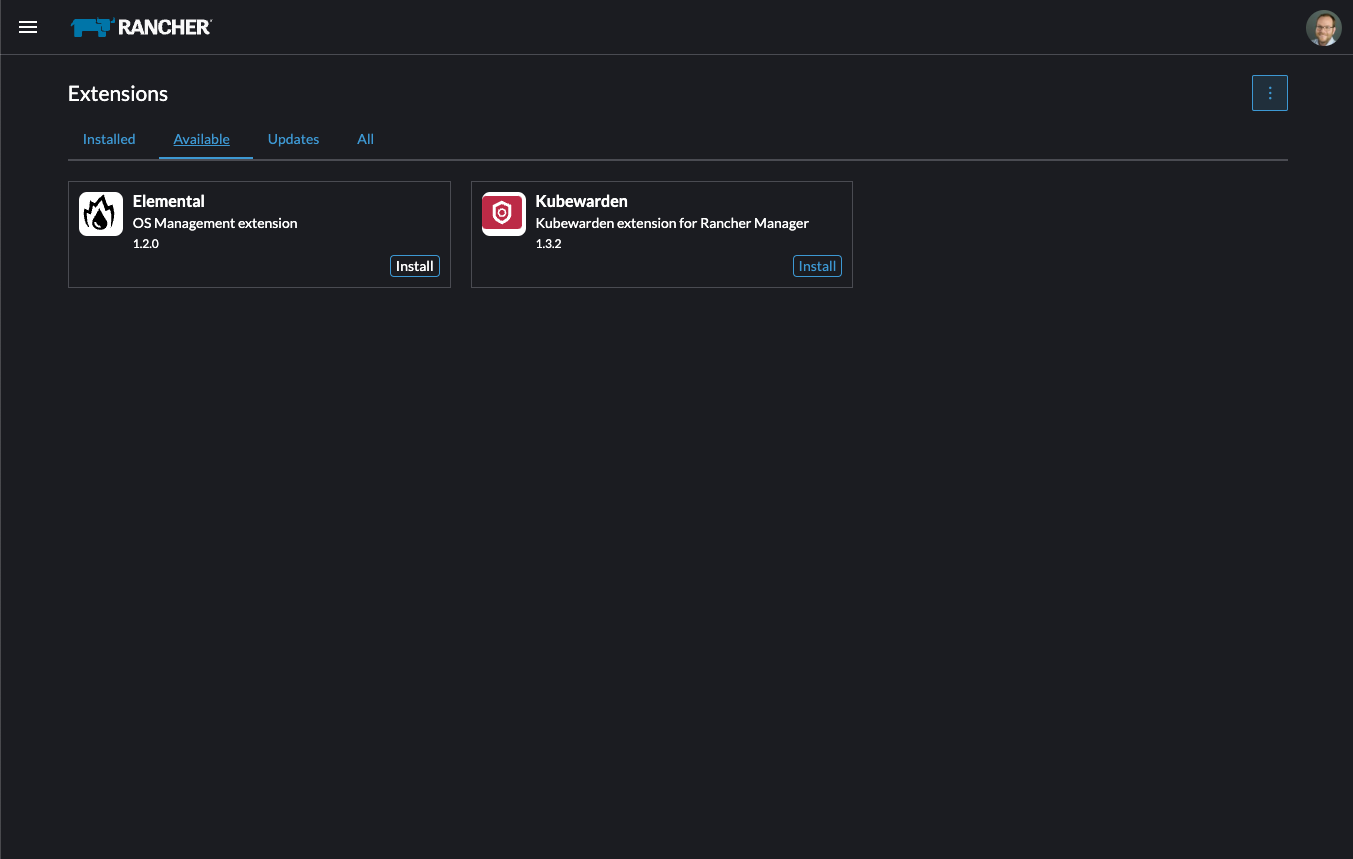Switch to the Installed tab
Image resolution: width=1353 pixels, height=859 pixels.
coord(109,139)
